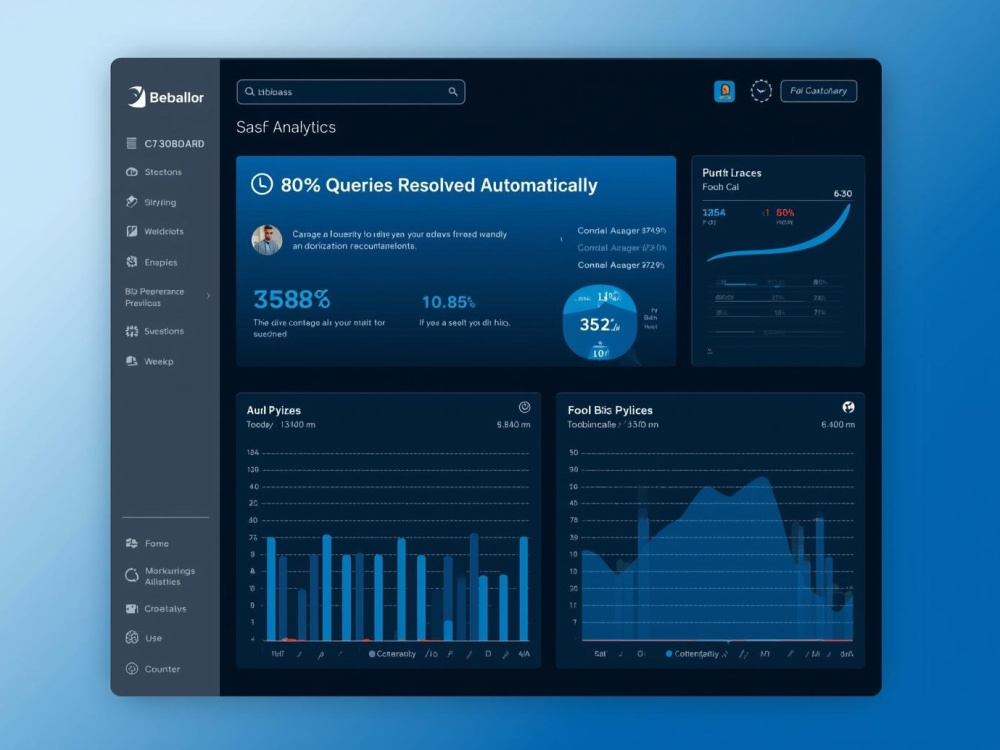Open the Enapies menu item
Image resolution: width=1000 pixels, height=750 pixels.
click(152, 262)
